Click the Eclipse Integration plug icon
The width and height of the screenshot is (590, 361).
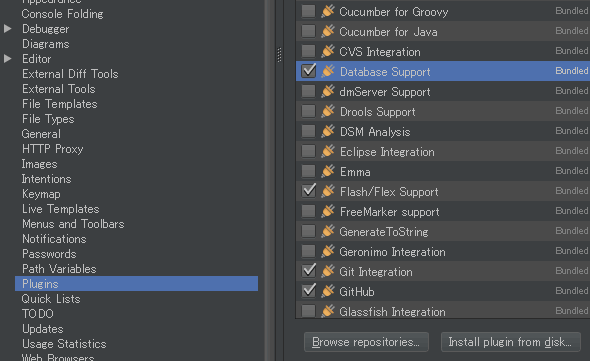(x=328, y=151)
